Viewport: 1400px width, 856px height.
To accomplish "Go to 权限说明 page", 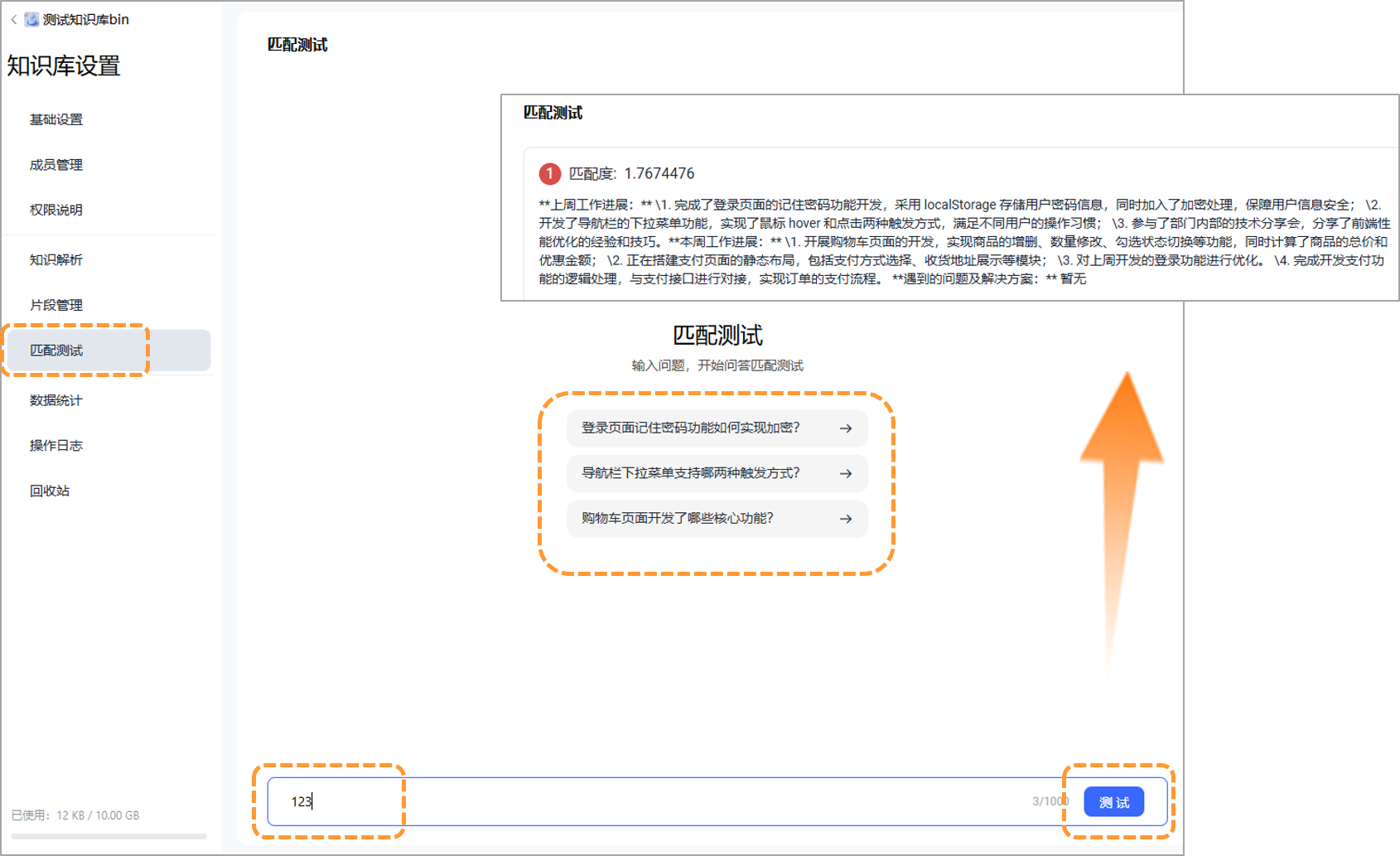I will [x=56, y=210].
